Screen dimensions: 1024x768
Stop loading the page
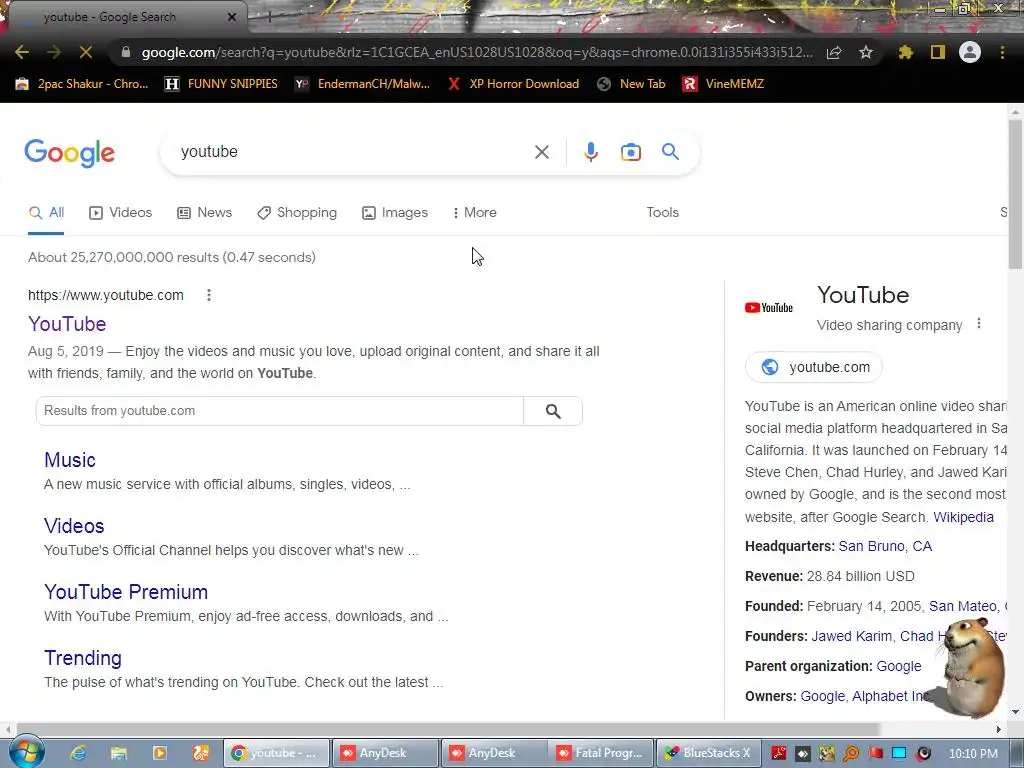click(x=86, y=52)
